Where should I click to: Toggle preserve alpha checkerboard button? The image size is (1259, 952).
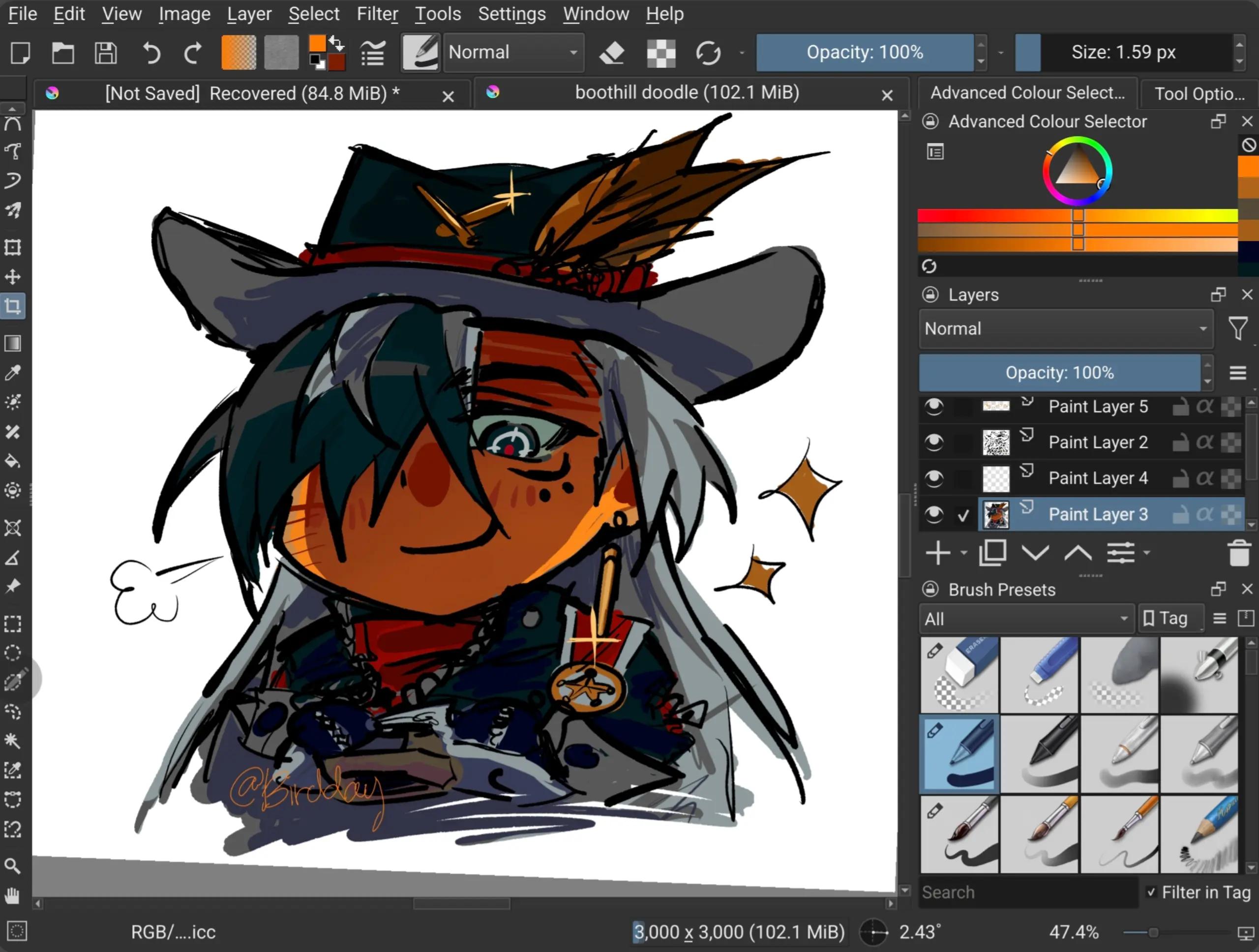coord(661,54)
